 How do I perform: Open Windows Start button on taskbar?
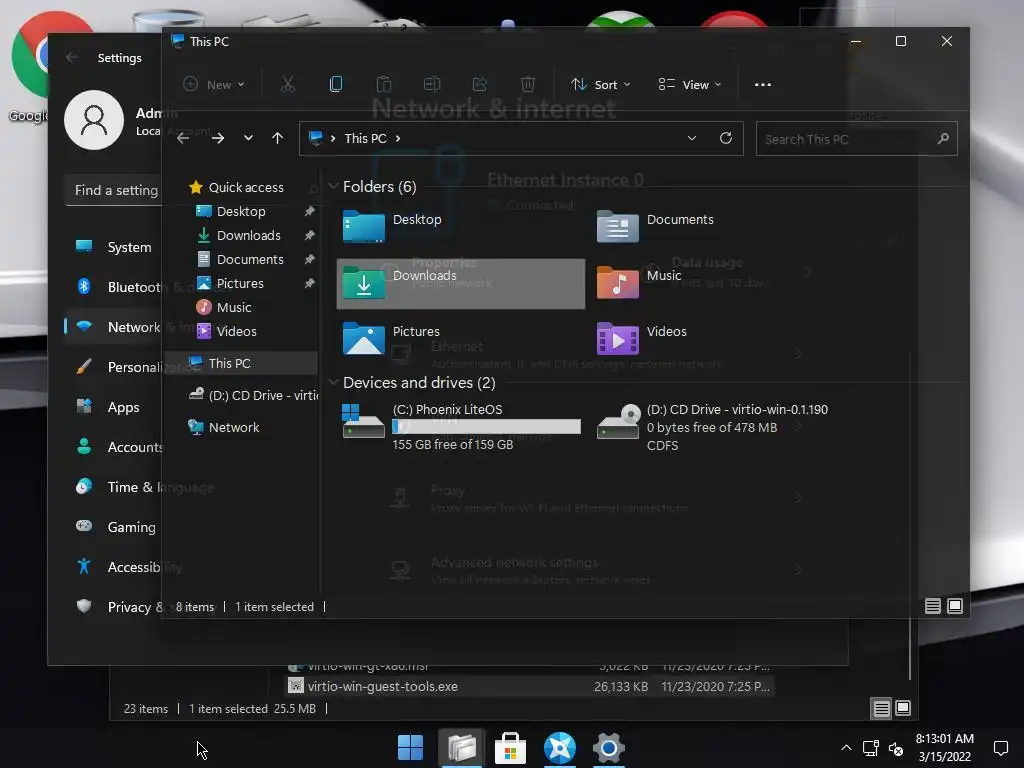(411, 747)
